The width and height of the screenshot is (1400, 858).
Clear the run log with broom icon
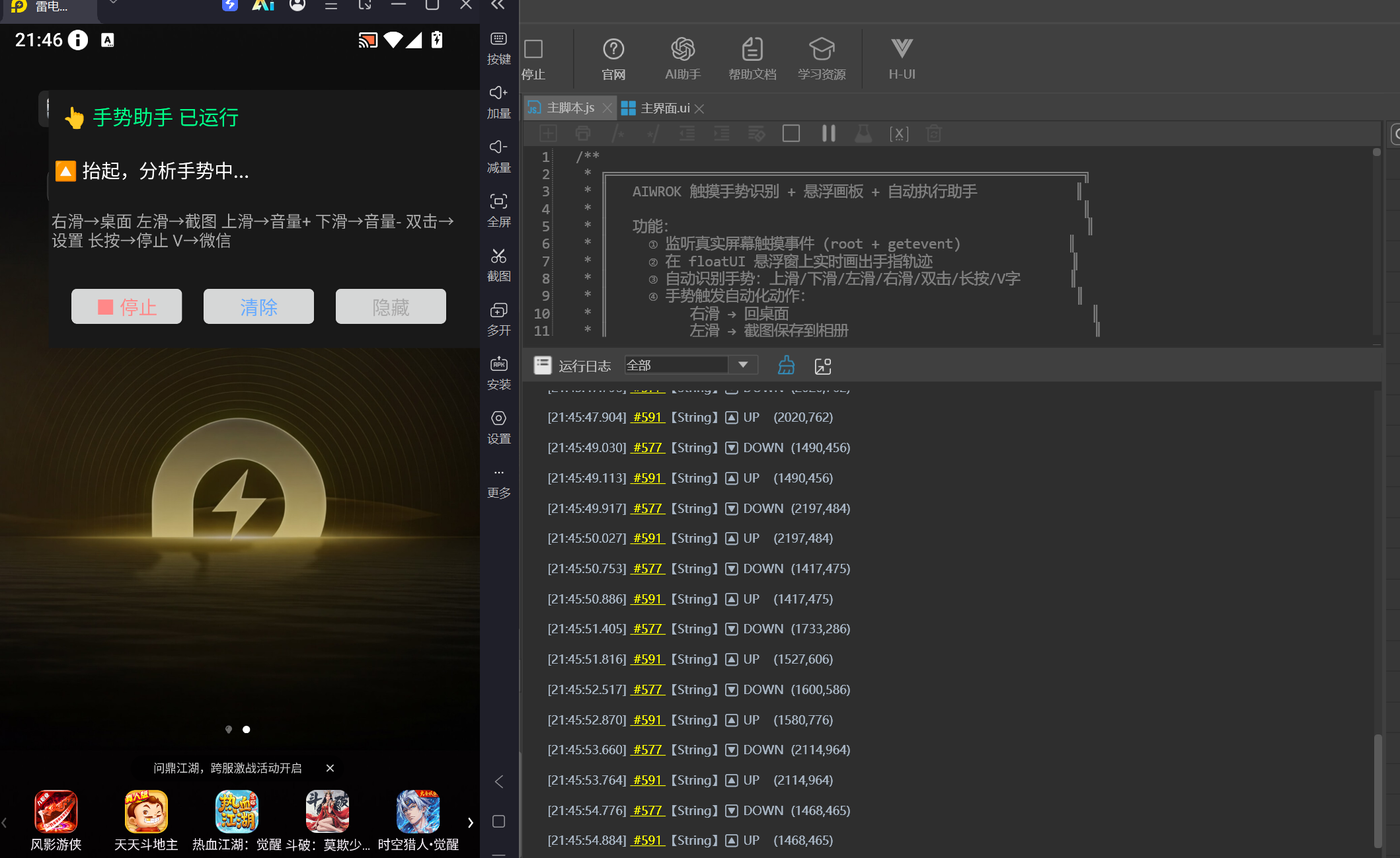pos(786,365)
